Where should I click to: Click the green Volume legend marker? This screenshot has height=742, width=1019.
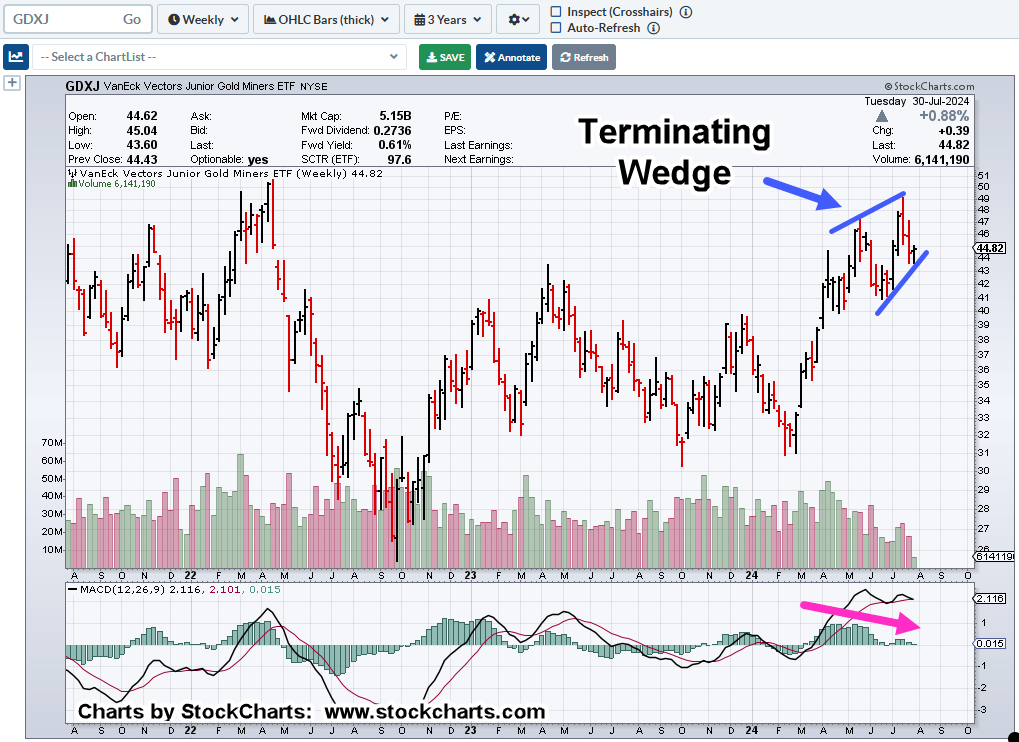[71, 184]
